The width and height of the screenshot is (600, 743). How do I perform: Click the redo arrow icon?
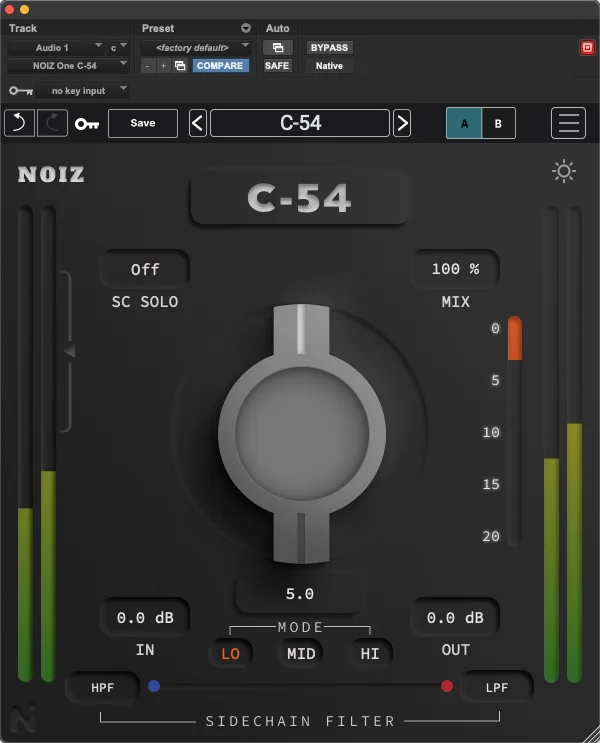point(52,123)
